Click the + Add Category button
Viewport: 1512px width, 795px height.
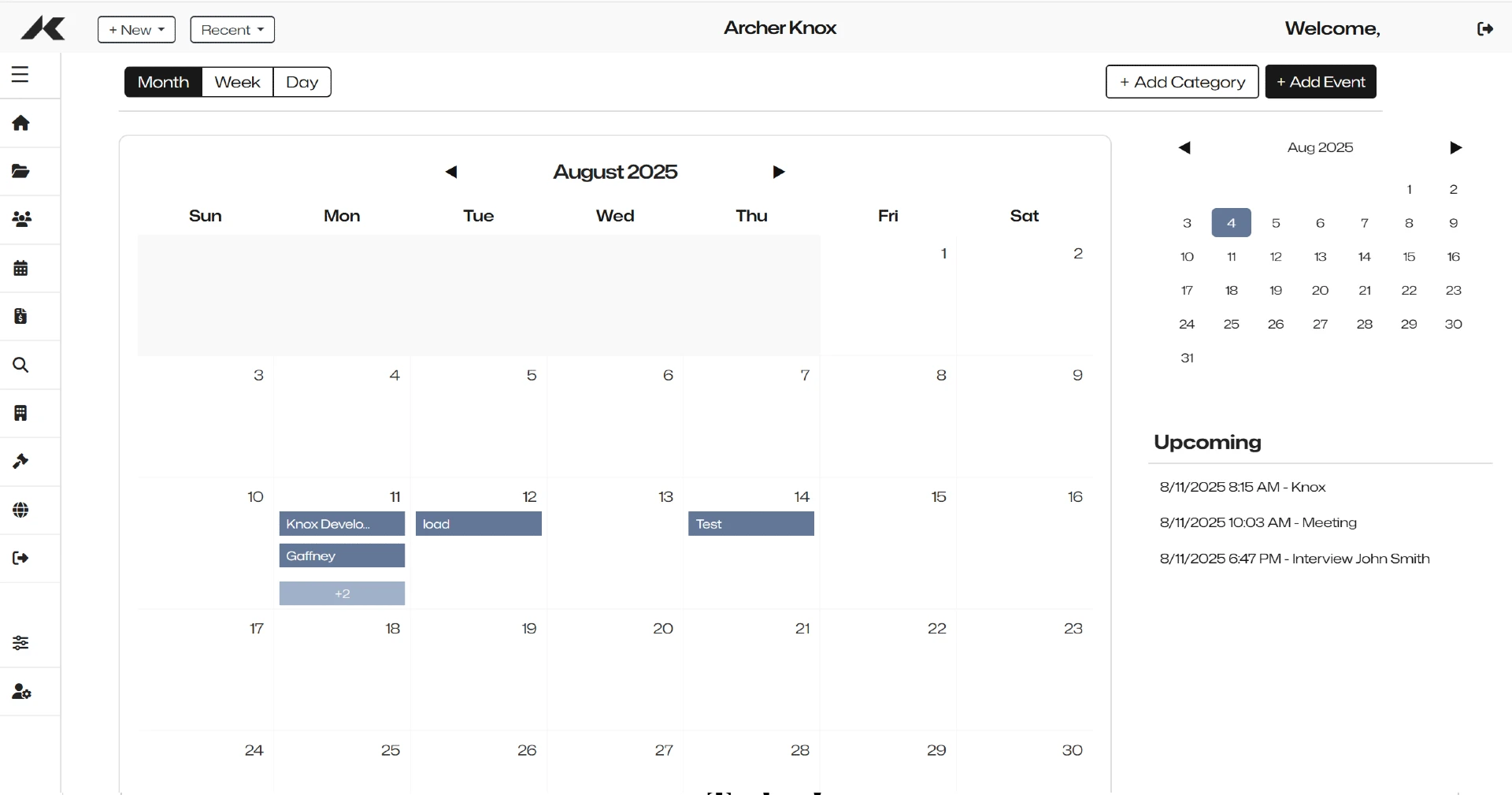[1181, 82]
